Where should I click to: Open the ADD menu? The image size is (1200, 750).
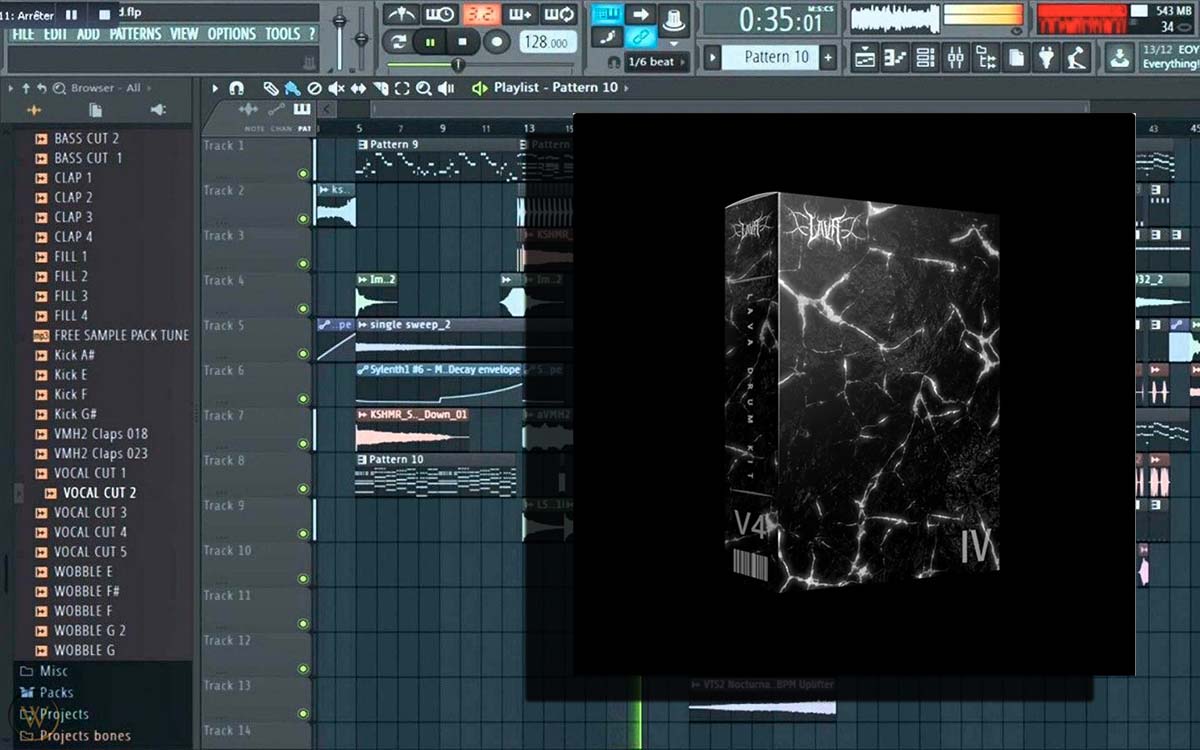coord(88,34)
